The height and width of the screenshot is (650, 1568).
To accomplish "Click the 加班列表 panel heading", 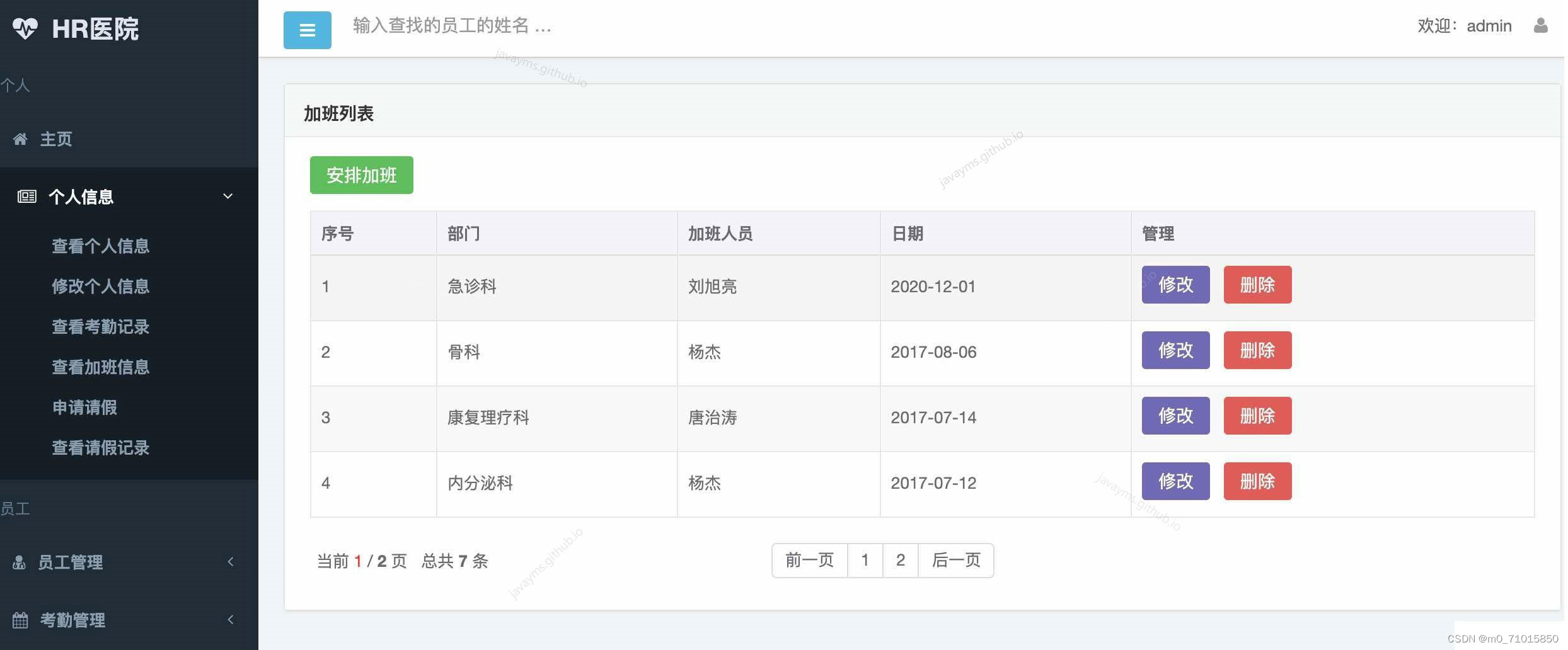I will coord(339,114).
